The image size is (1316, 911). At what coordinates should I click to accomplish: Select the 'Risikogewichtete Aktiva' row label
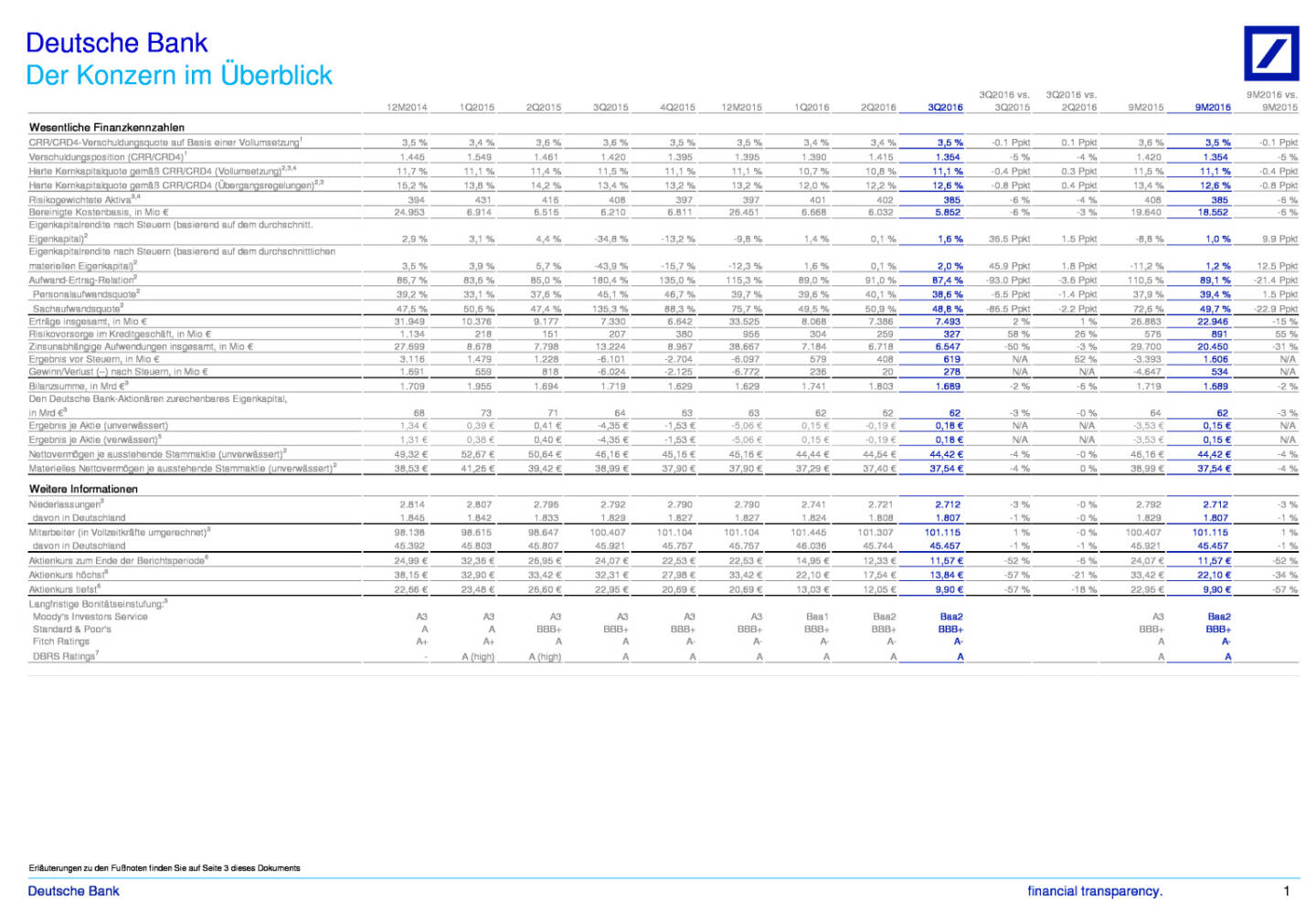click(85, 199)
